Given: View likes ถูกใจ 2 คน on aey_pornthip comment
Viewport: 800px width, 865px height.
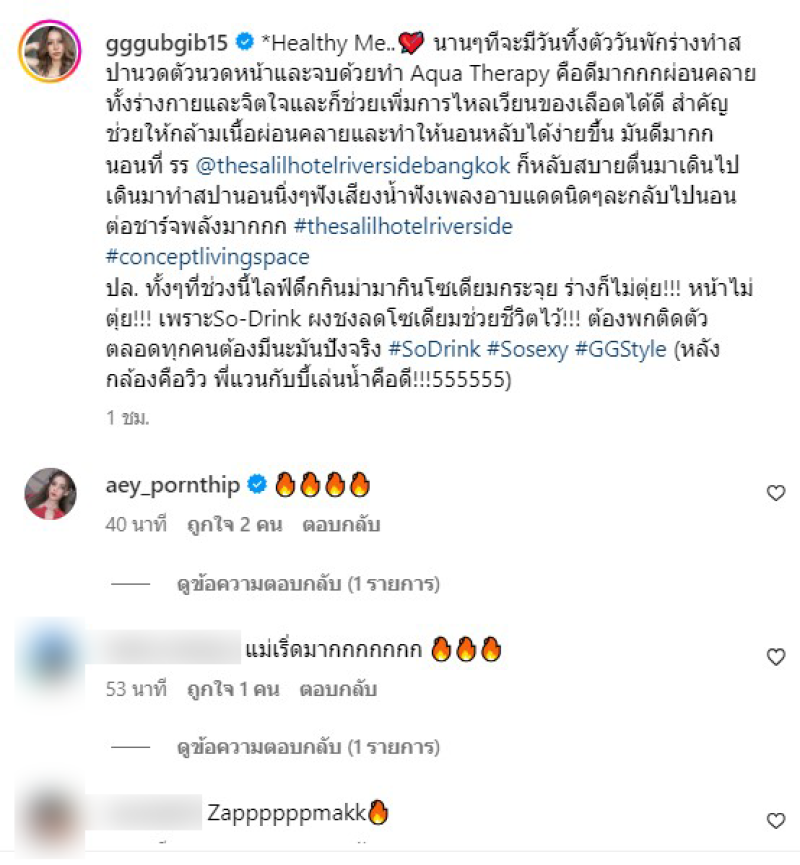Looking at the screenshot, I should (x=235, y=525).
